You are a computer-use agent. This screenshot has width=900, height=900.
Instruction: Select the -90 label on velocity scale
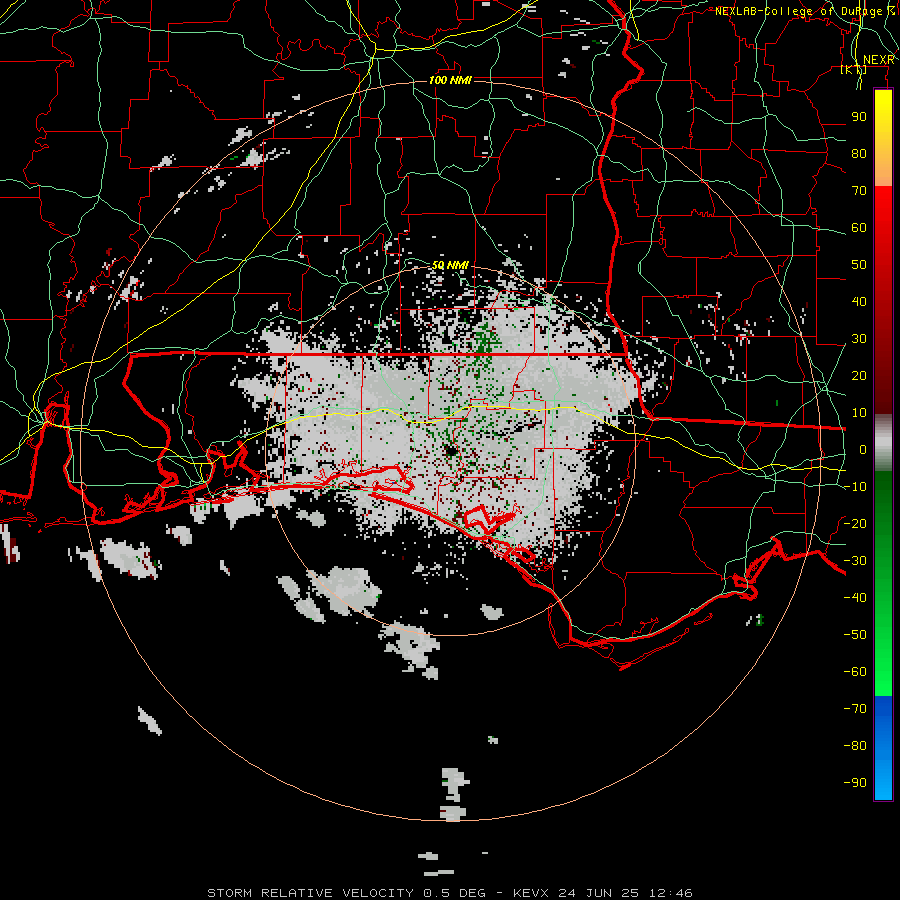(x=855, y=783)
